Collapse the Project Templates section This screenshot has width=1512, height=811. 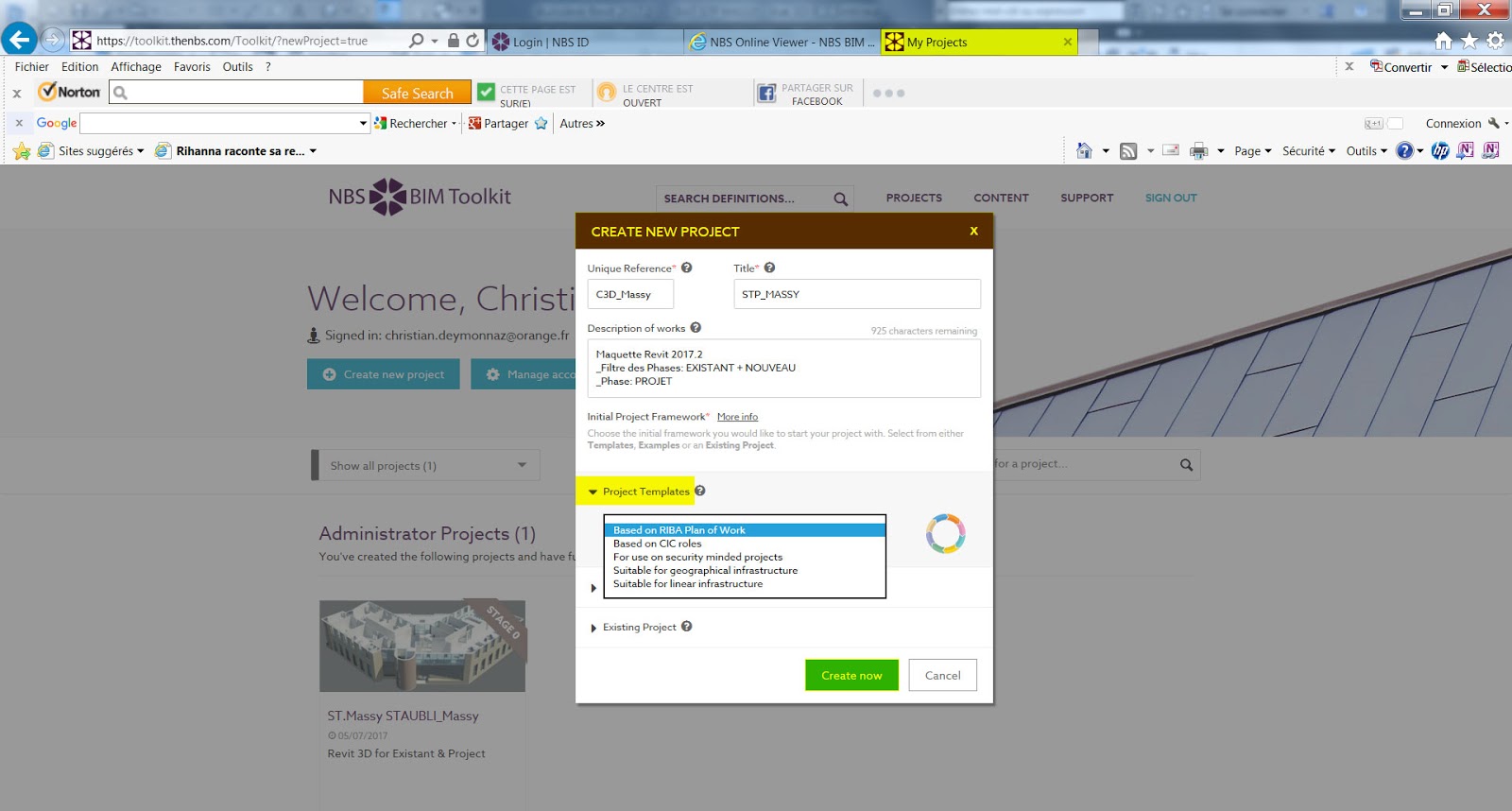[593, 492]
